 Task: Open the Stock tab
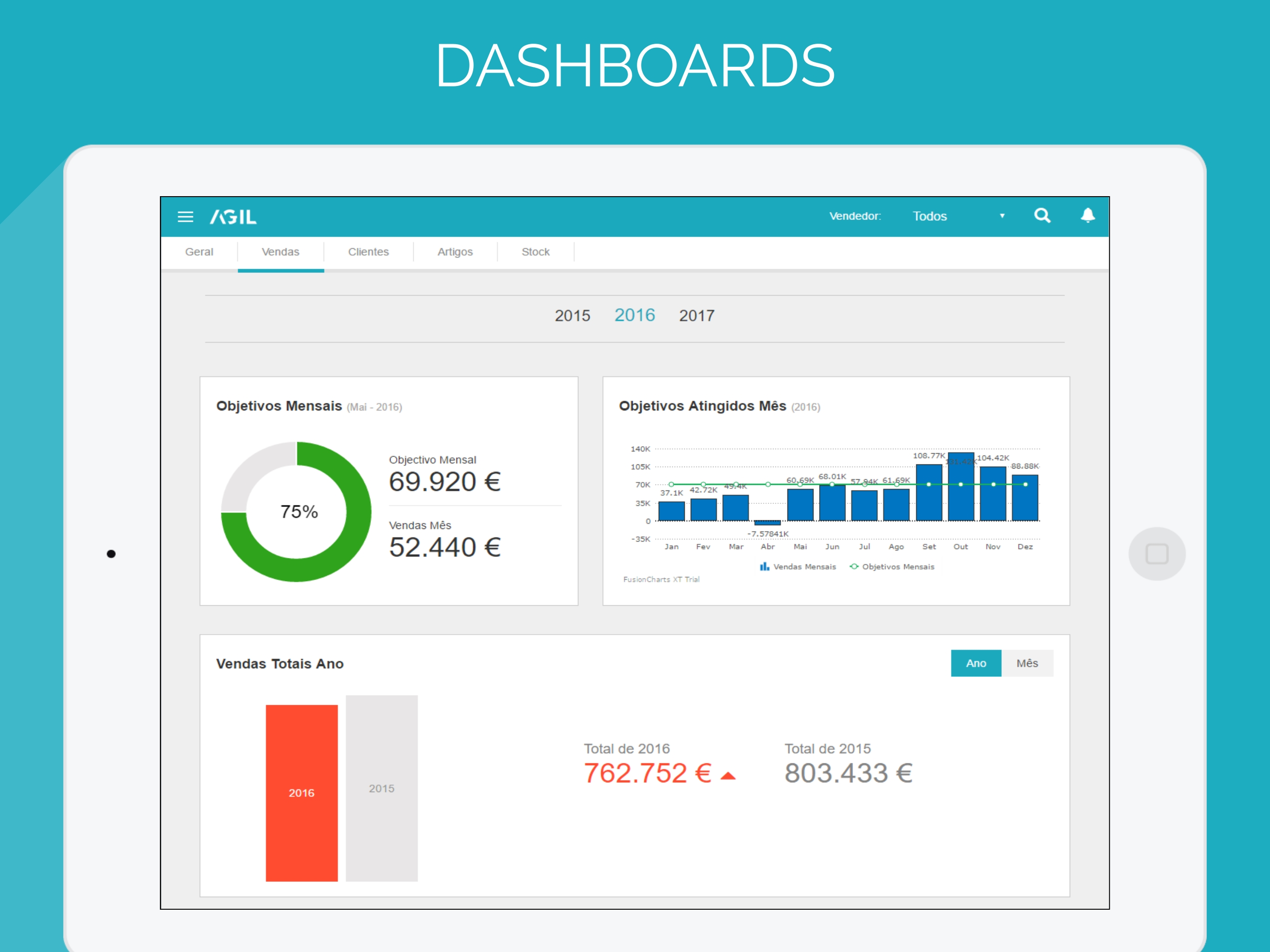536,251
